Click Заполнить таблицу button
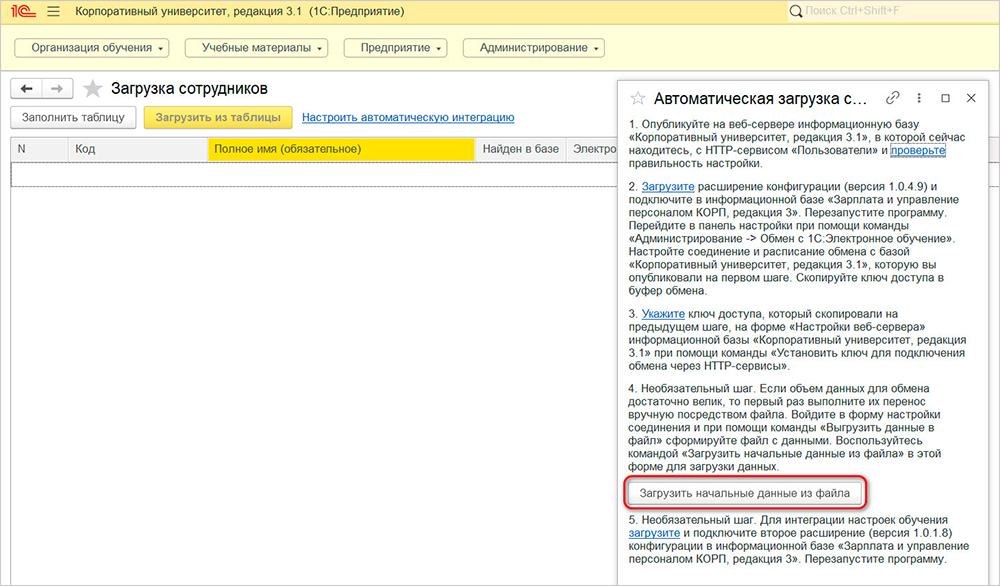The height and width of the screenshot is (586, 1000). pyautogui.click(x=73, y=117)
